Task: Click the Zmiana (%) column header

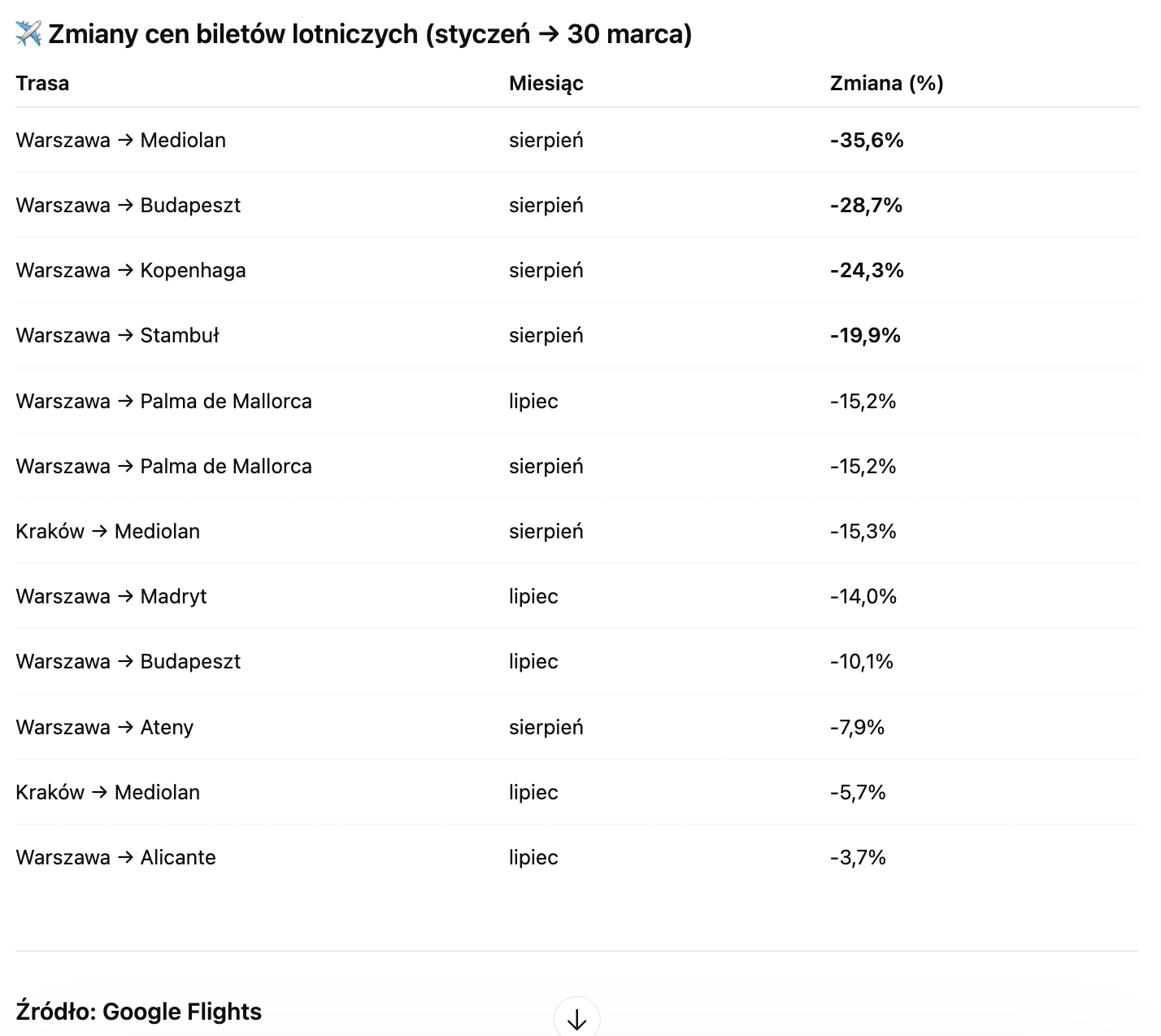Action: click(x=886, y=83)
